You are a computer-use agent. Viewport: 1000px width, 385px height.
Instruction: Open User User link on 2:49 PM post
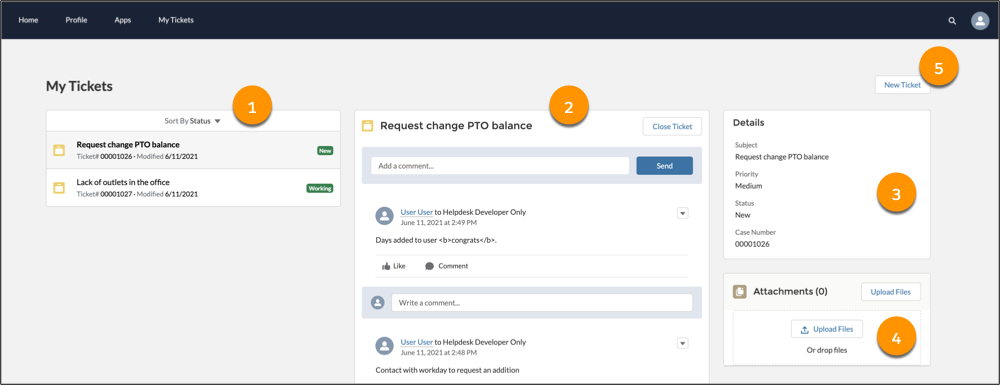(x=416, y=212)
